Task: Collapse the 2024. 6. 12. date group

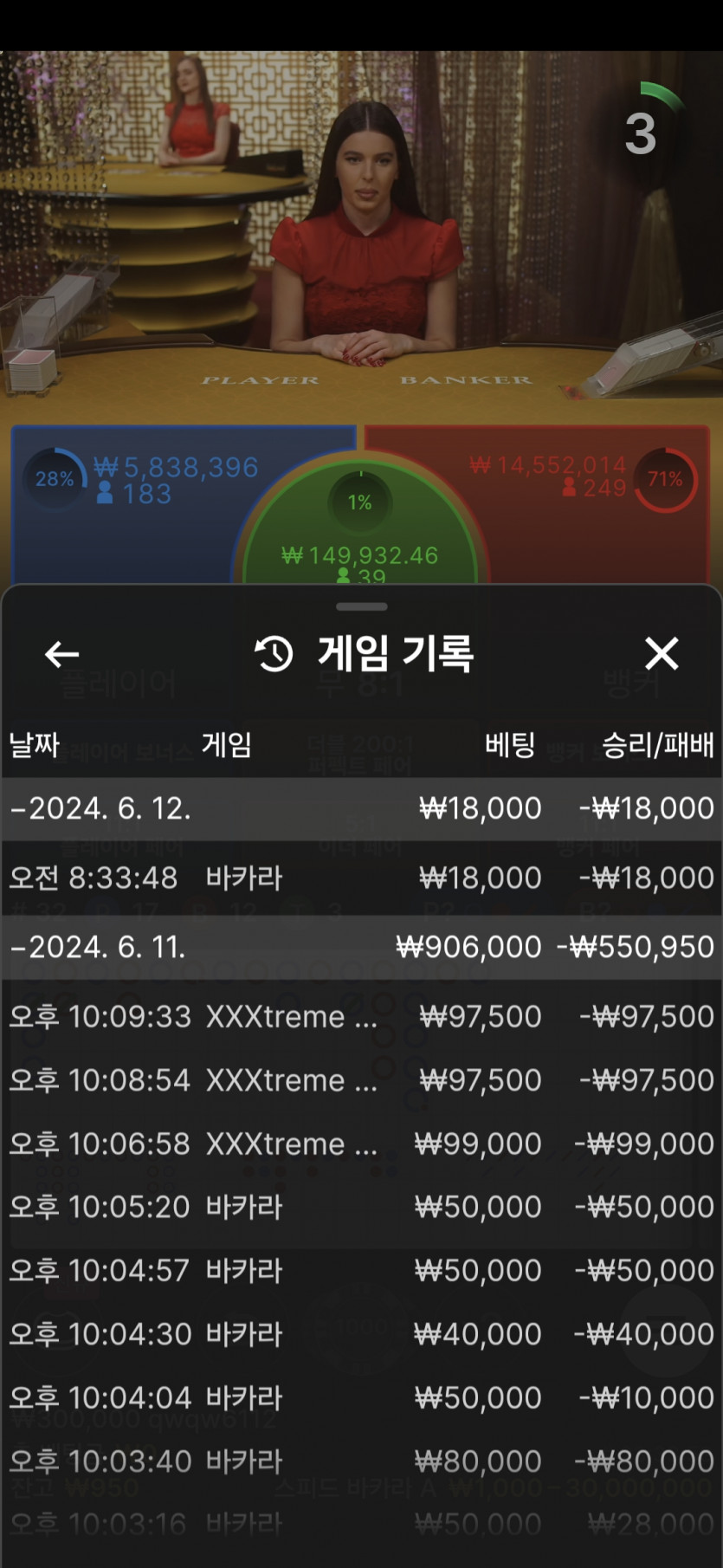Action: (x=361, y=808)
